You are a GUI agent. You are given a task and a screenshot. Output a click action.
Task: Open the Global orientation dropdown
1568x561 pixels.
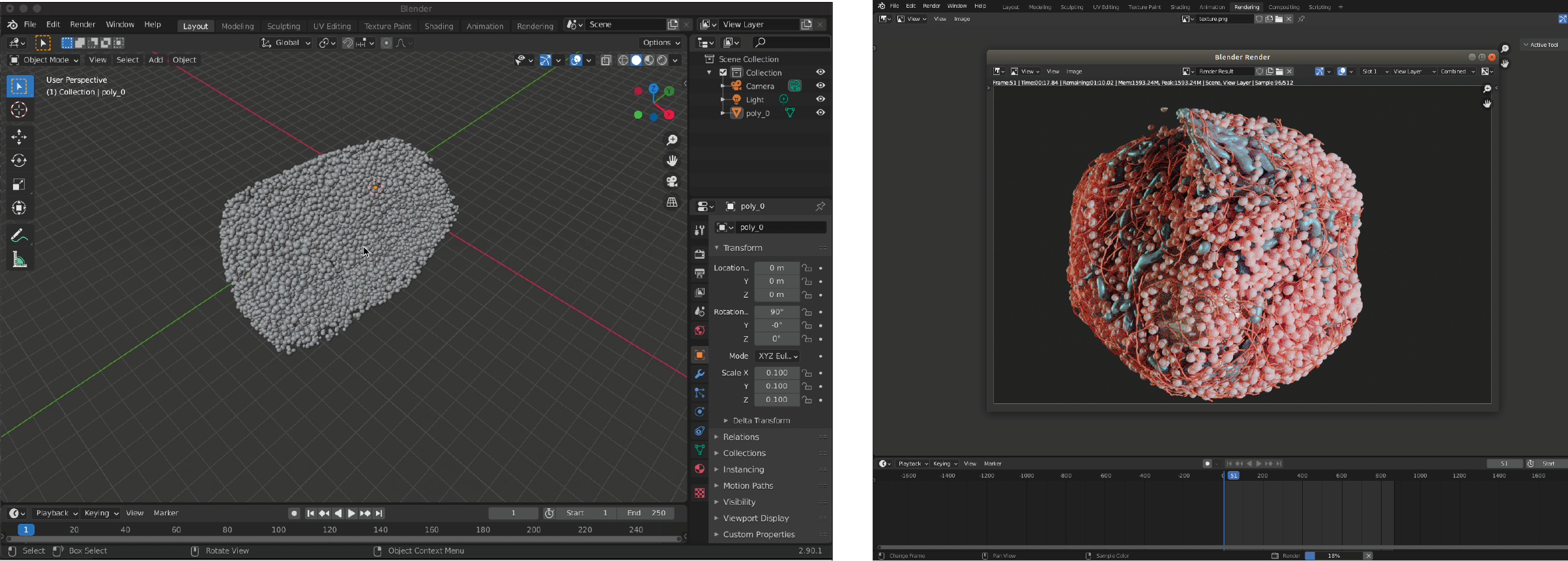286,43
